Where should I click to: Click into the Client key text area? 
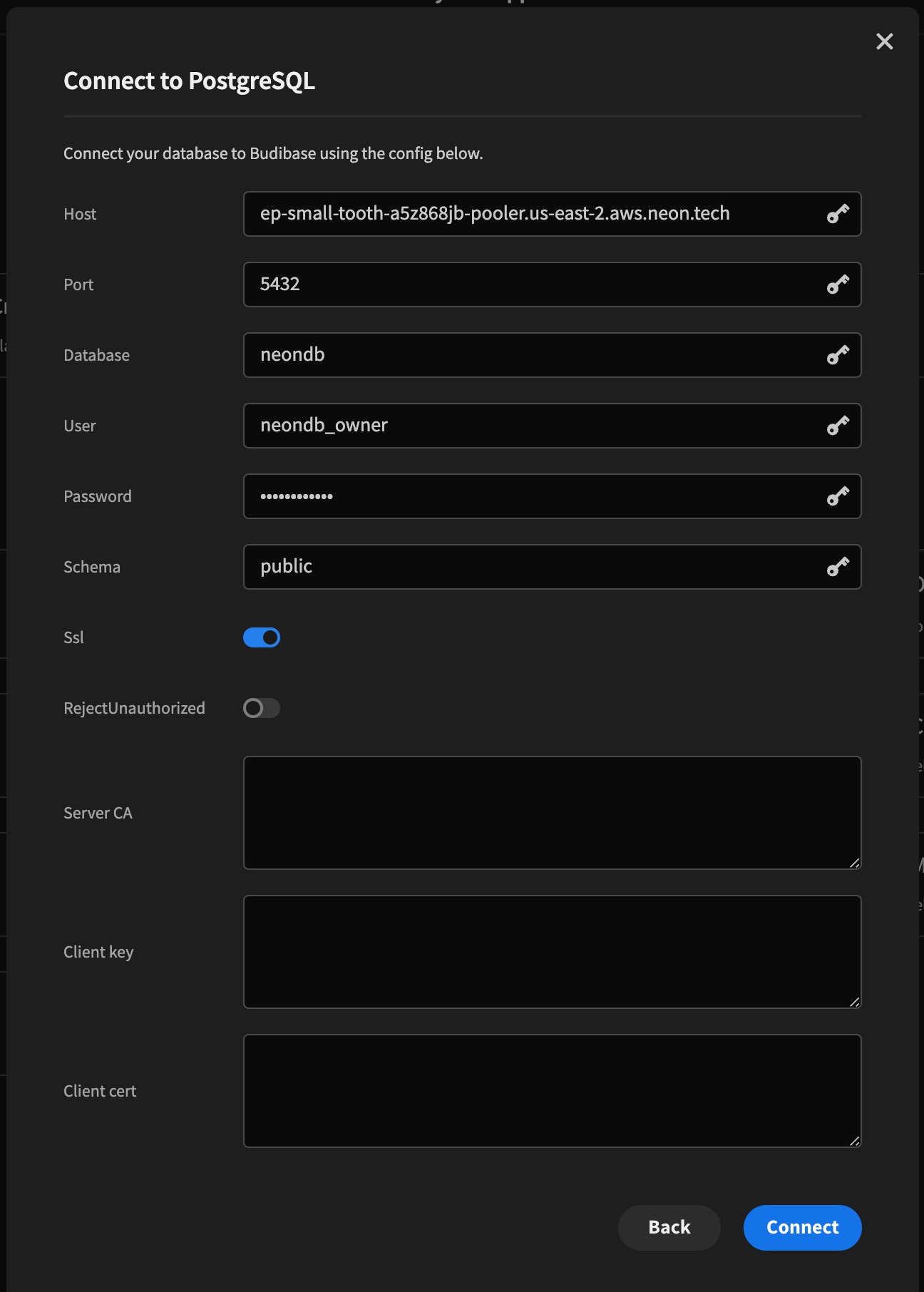553,952
